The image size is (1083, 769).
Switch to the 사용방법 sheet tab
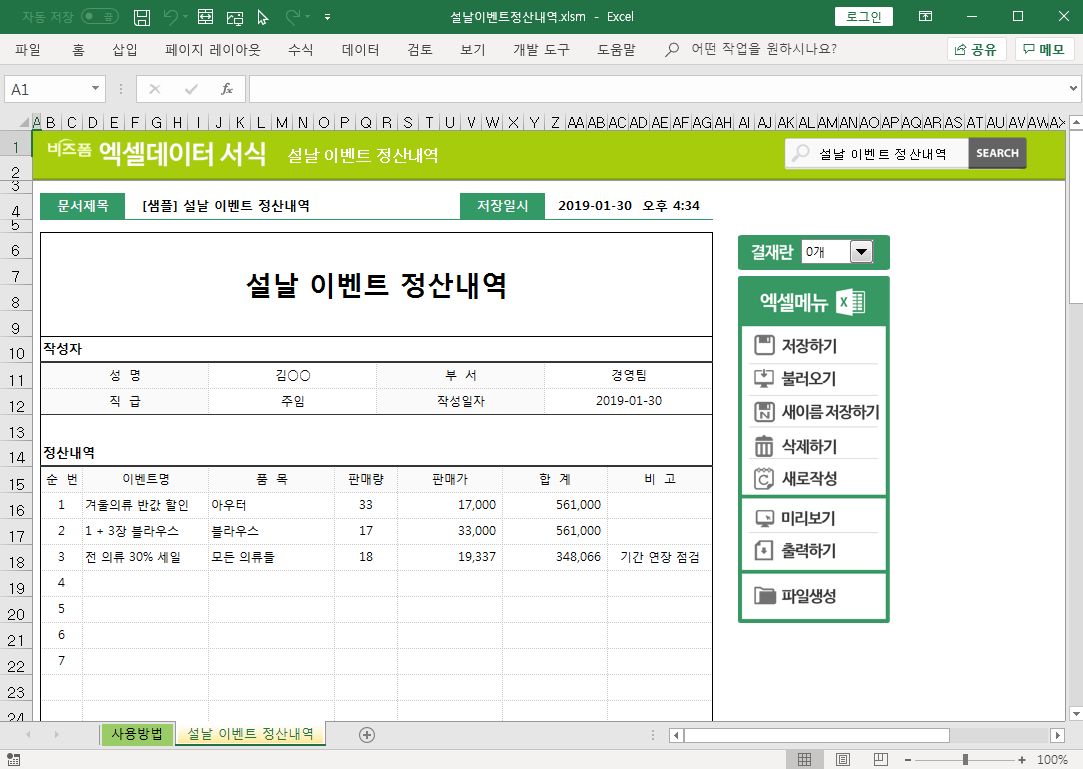click(137, 734)
